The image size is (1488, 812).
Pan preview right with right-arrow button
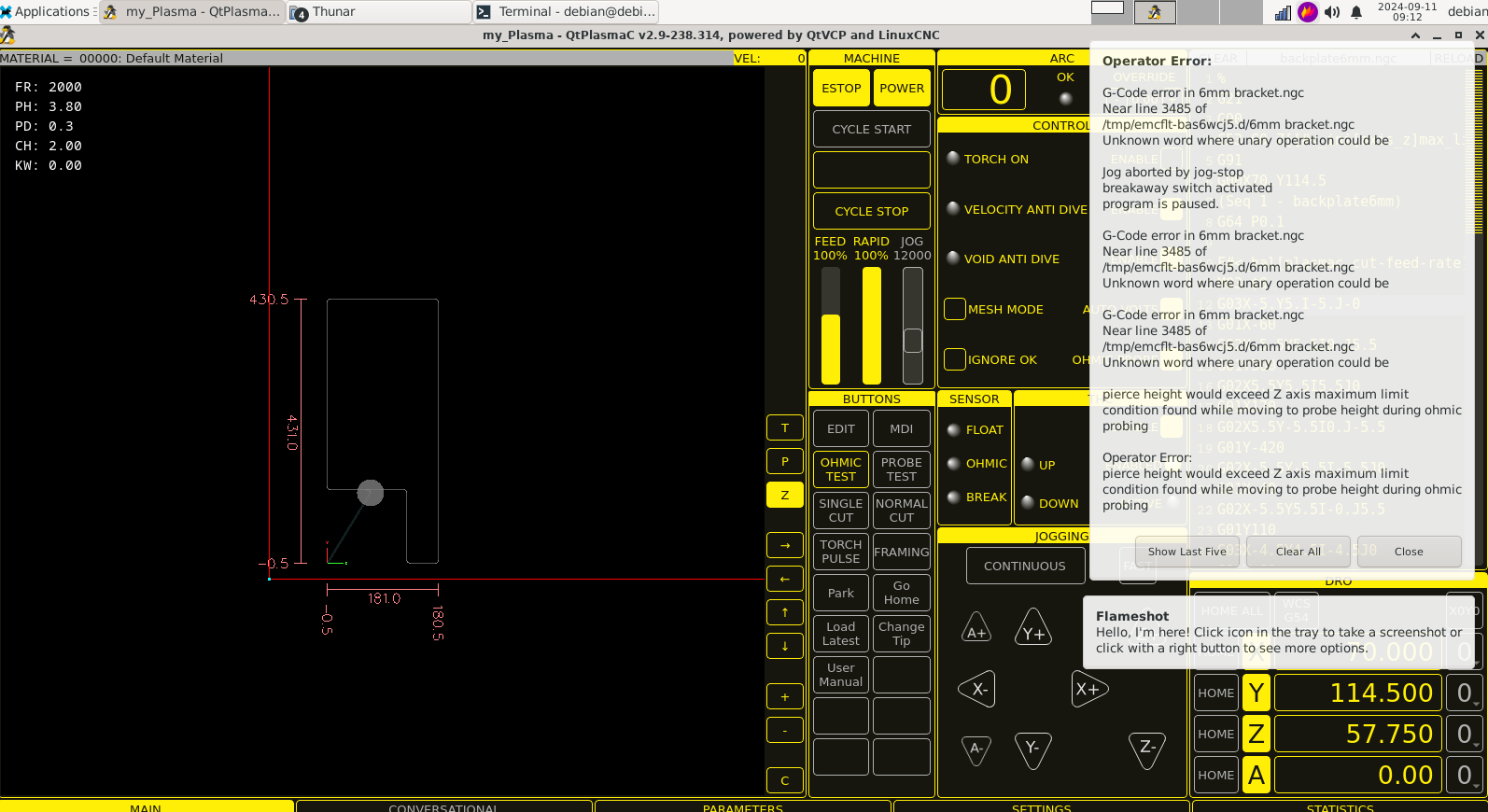click(785, 545)
